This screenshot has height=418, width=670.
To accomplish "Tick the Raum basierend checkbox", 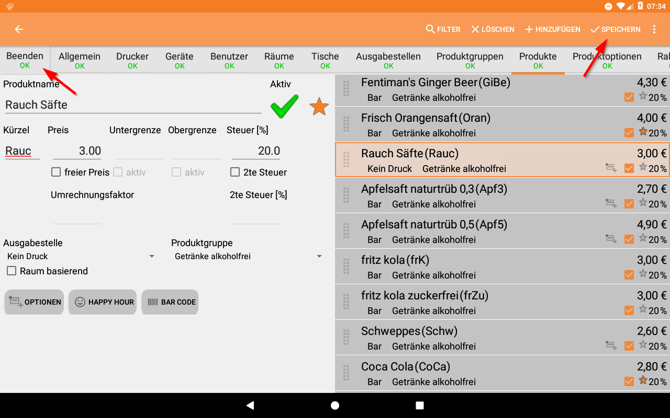I will 12,271.
